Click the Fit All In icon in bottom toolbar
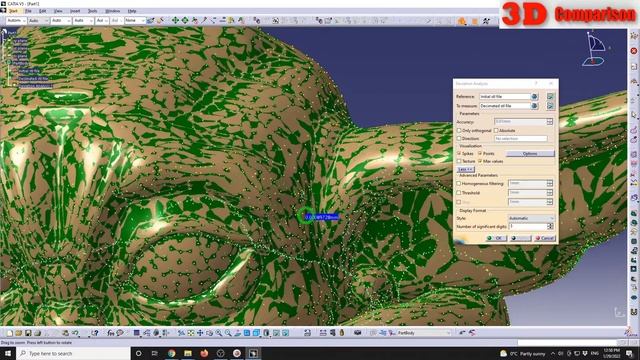The width and height of the screenshot is (640, 360). pos(191,333)
